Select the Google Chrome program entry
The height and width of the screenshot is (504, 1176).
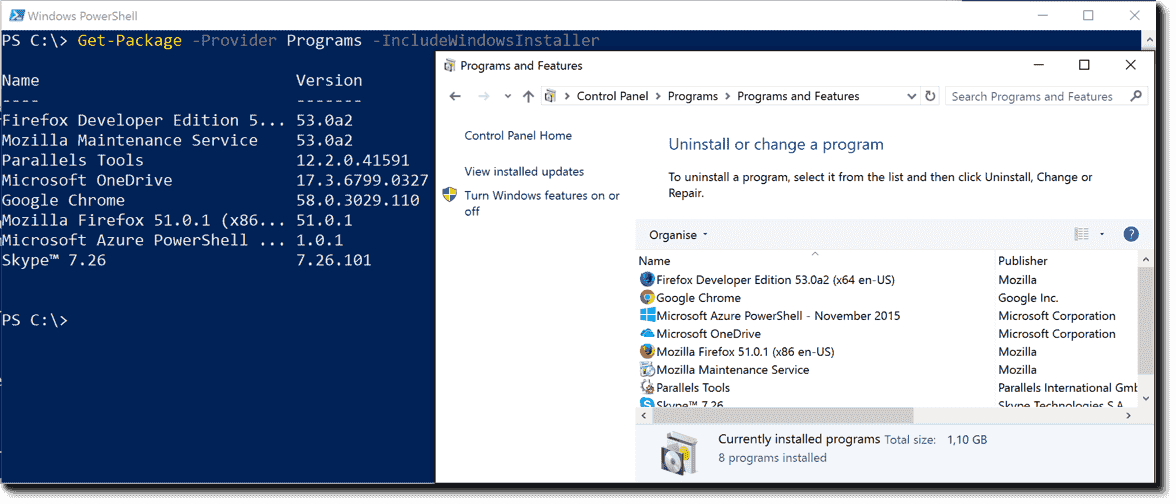click(698, 298)
